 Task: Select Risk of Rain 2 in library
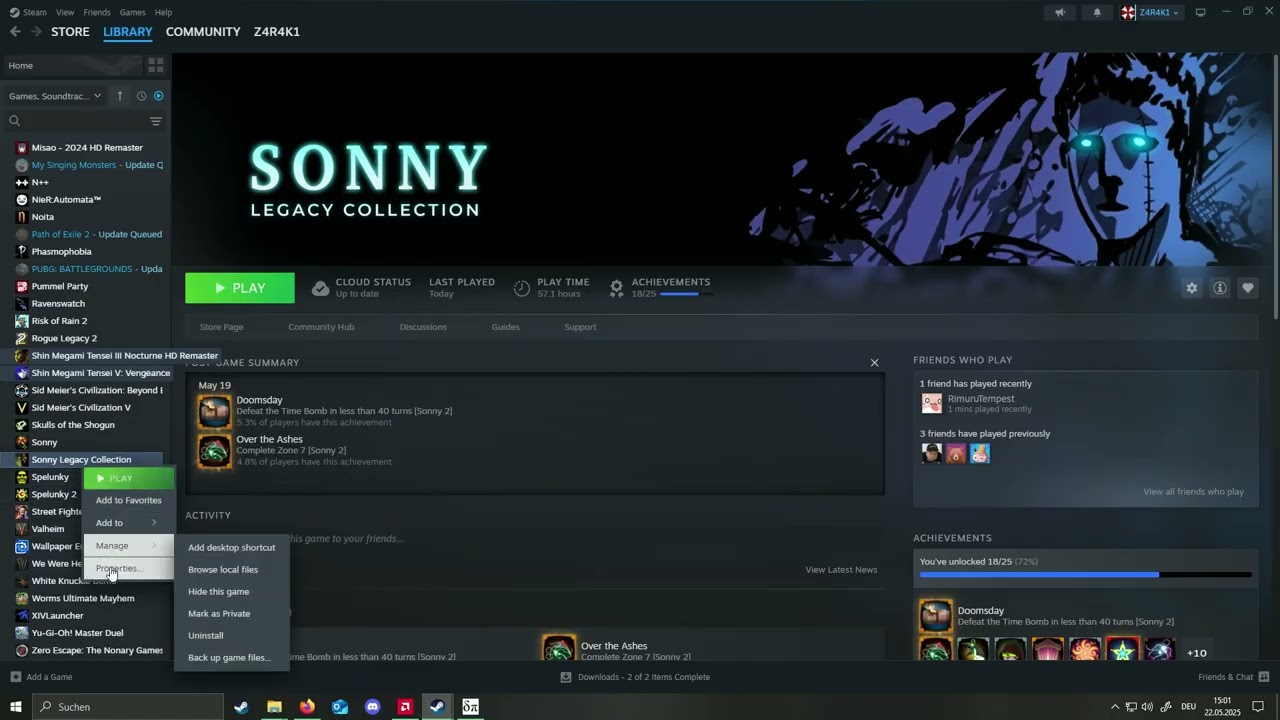coord(59,321)
